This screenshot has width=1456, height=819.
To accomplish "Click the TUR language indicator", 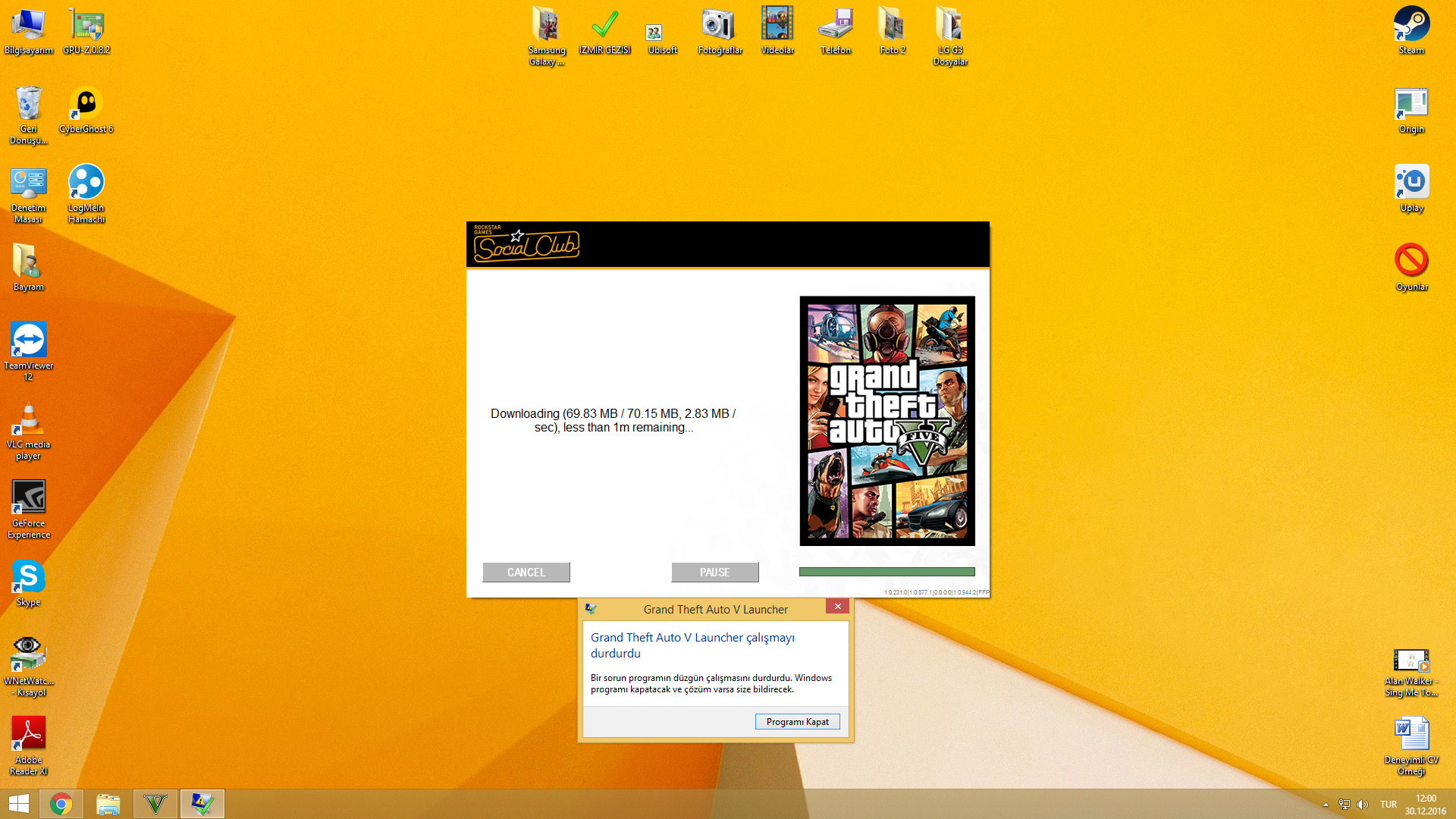I will 1388,805.
